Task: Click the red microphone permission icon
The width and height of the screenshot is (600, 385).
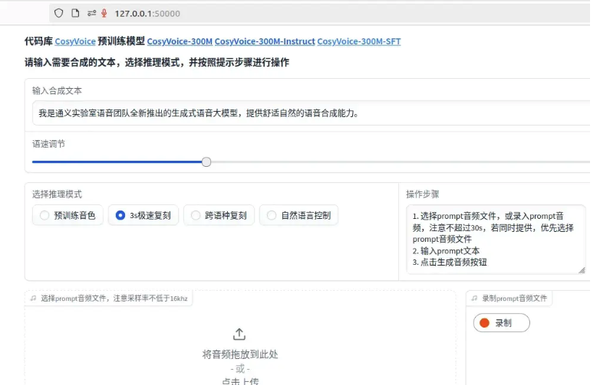Action: tap(104, 13)
